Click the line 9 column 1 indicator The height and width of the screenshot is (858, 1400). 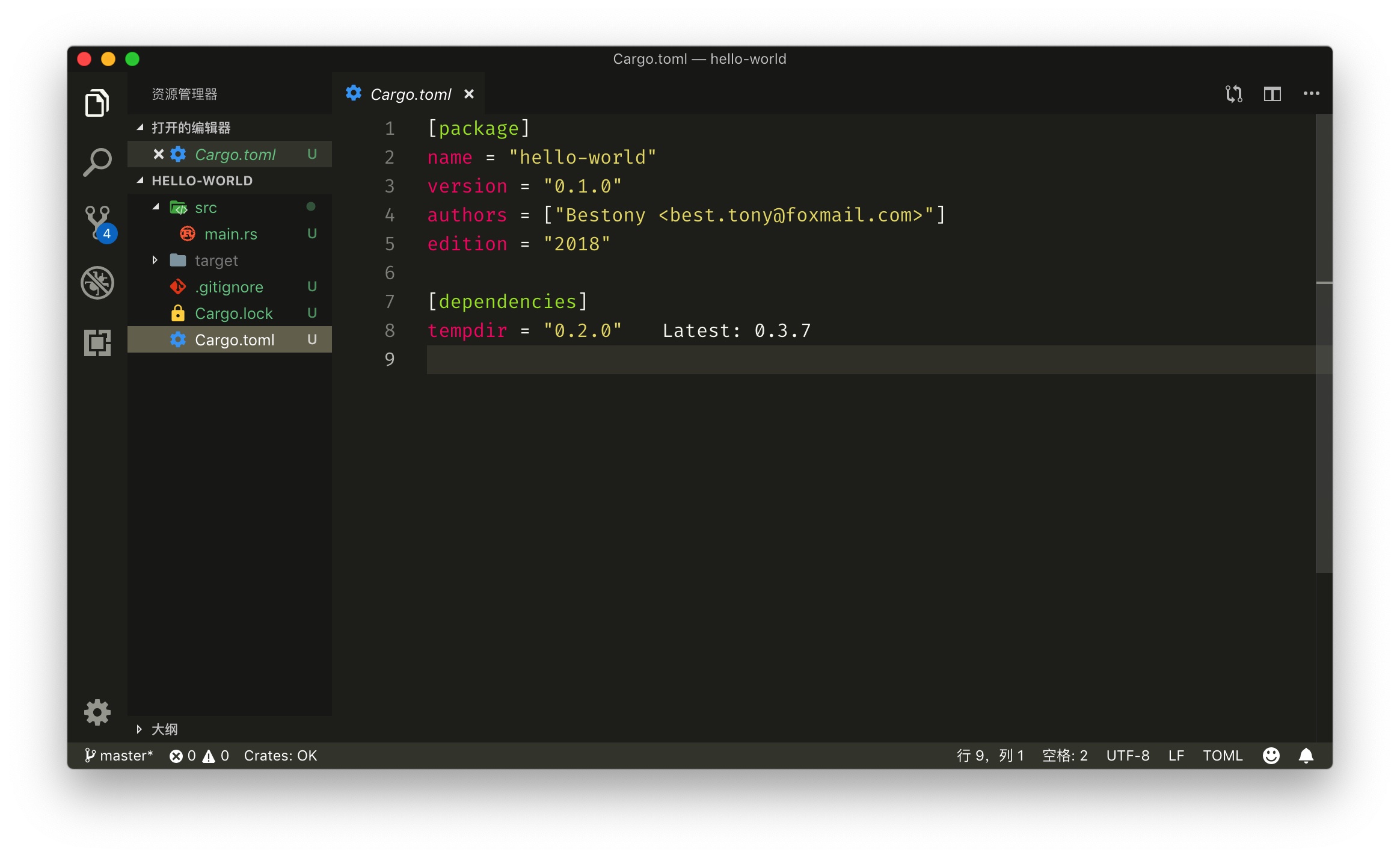[x=990, y=756]
